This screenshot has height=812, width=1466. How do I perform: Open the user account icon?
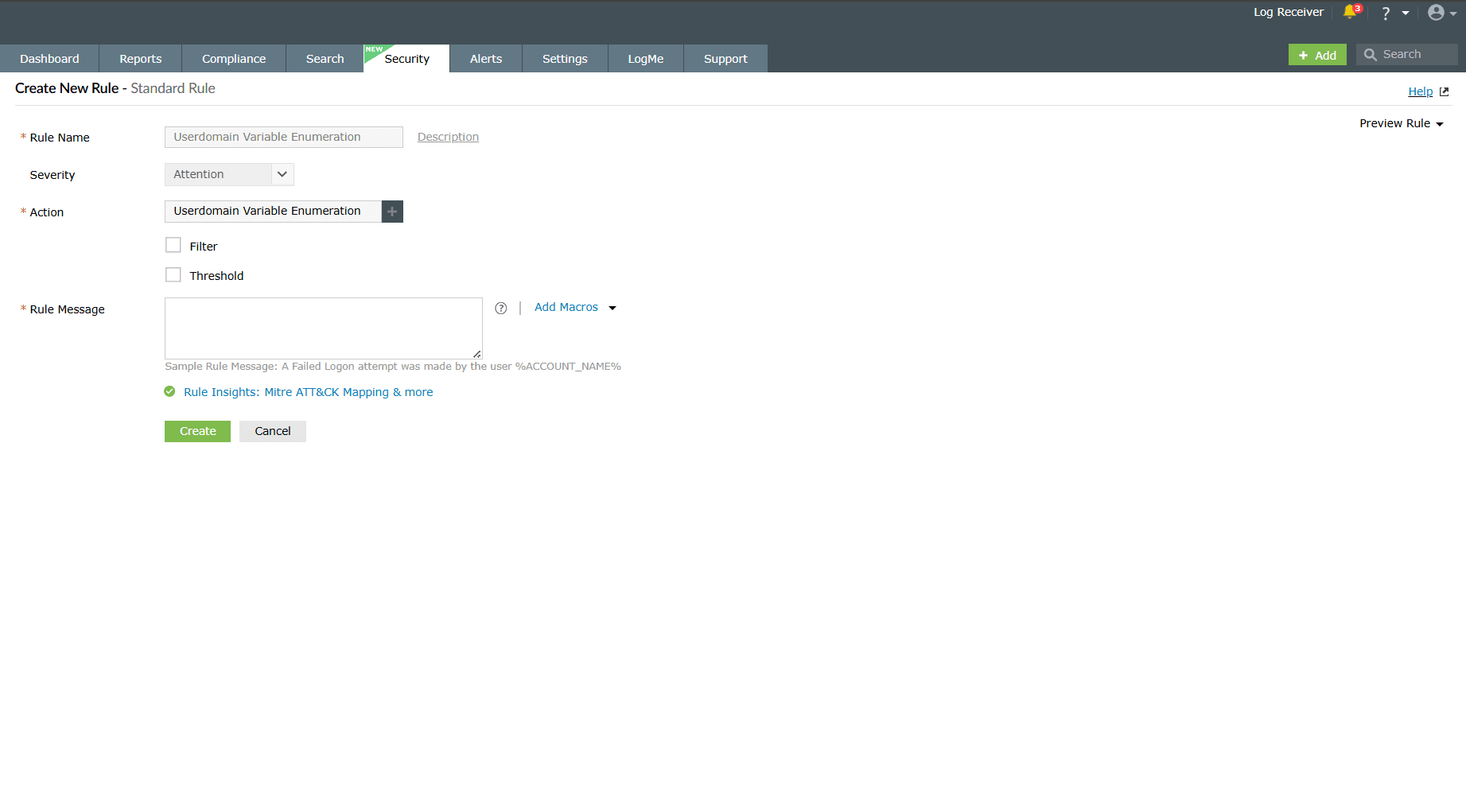[x=1434, y=12]
